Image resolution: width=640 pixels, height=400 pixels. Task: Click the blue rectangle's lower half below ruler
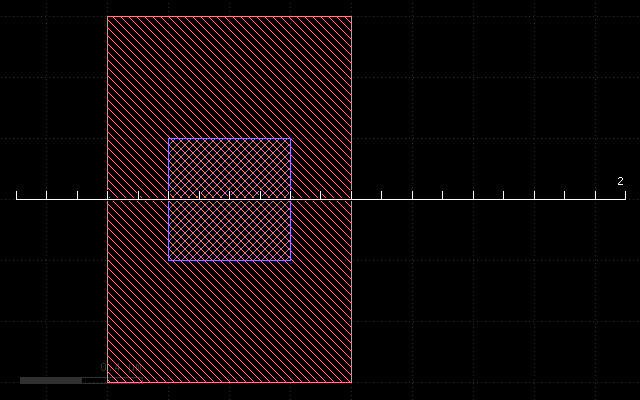[229, 230]
